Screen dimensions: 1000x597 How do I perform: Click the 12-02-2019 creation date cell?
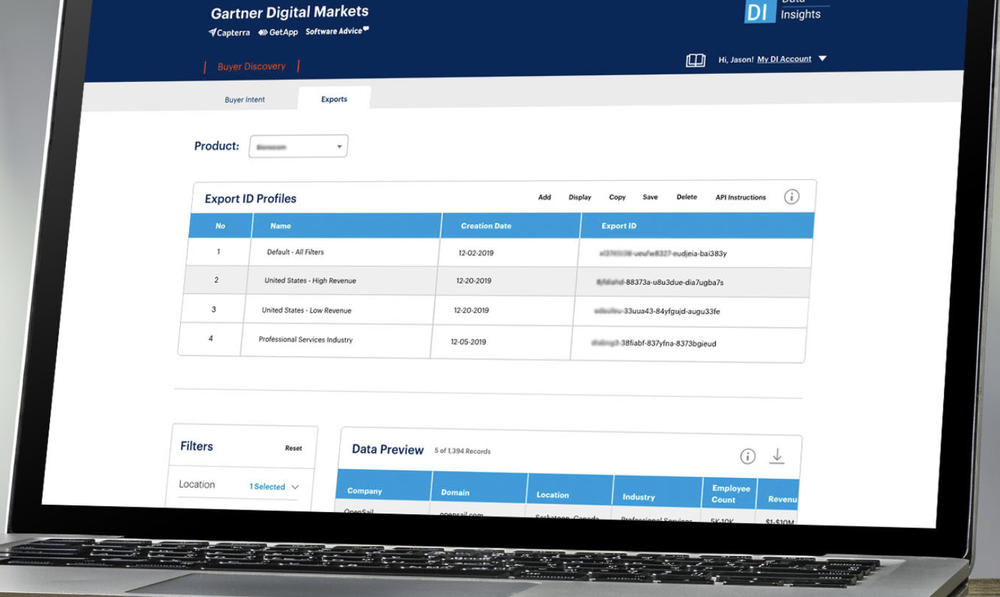click(x=476, y=253)
